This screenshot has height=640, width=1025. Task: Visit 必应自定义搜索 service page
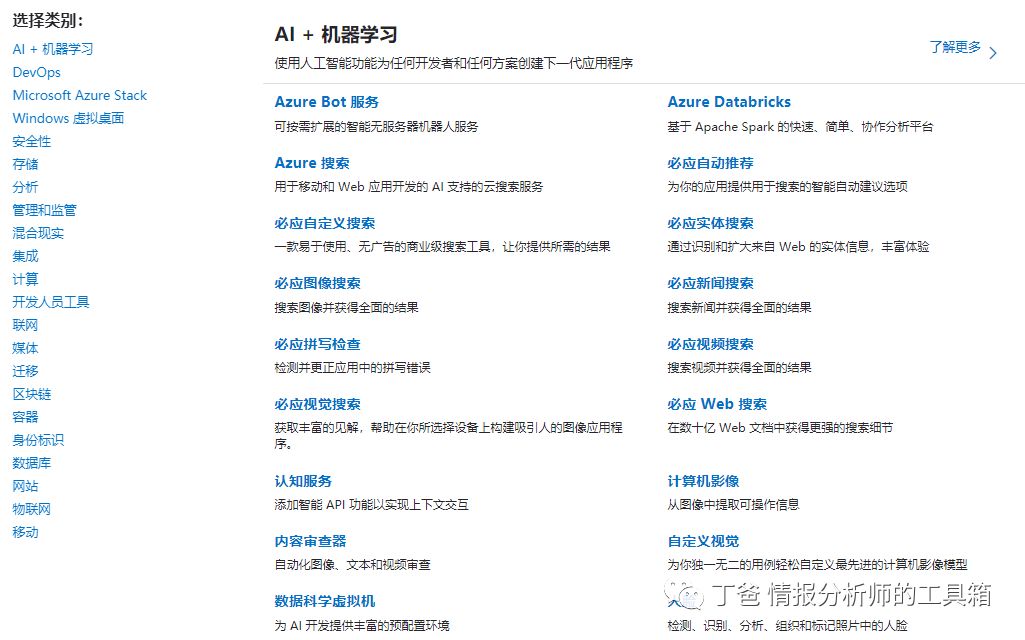click(x=325, y=223)
